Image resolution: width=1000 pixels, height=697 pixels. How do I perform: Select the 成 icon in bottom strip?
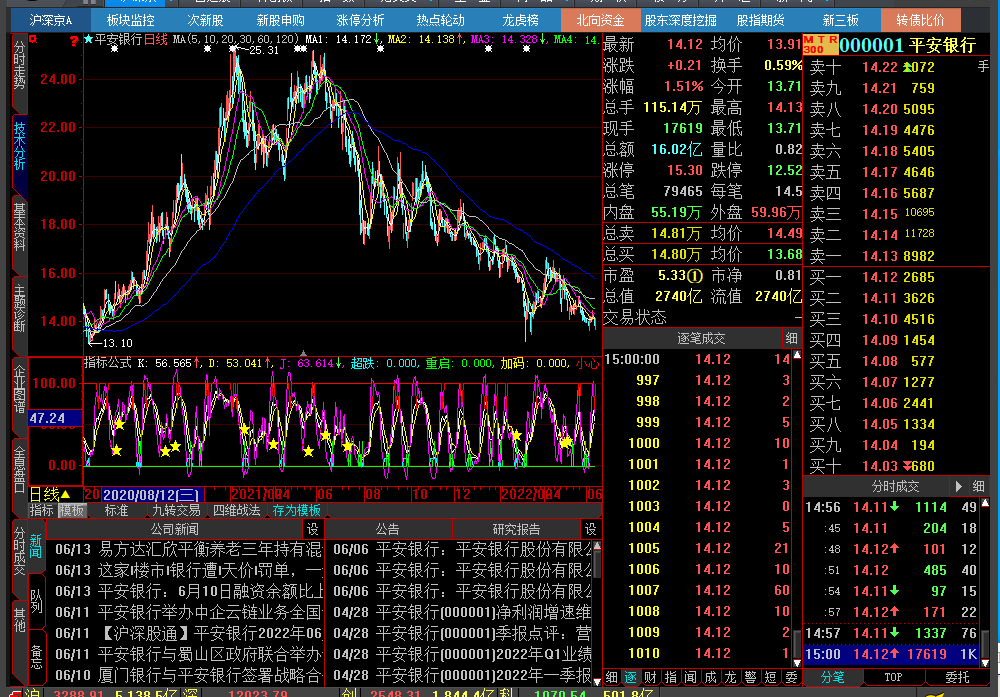710,677
